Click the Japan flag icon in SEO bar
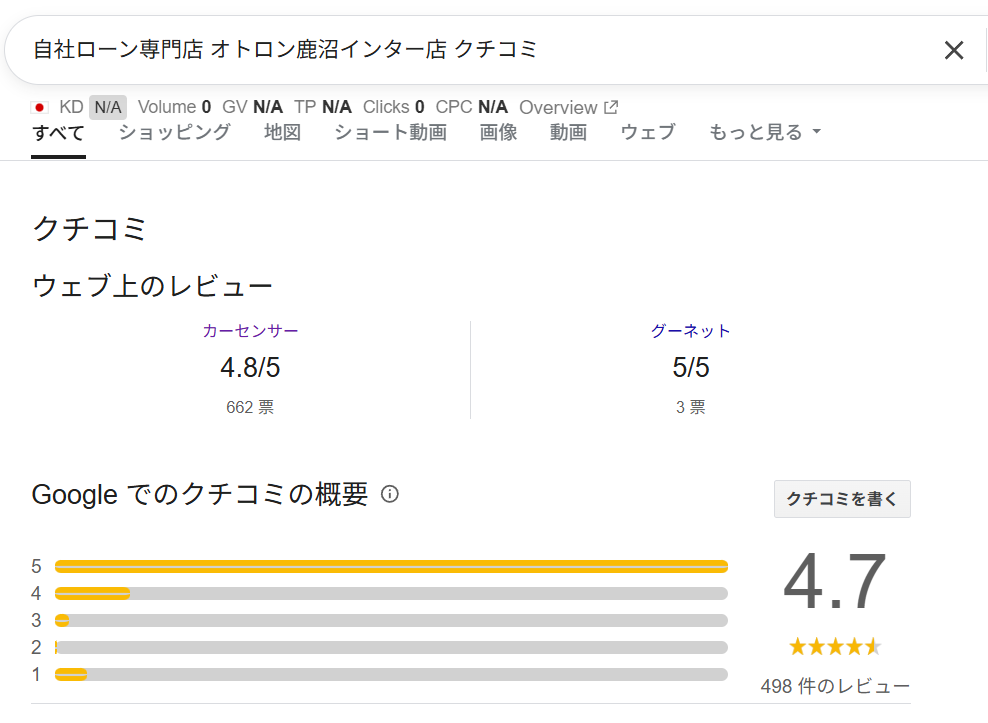Screen dimensions: 988x723 [40, 108]
